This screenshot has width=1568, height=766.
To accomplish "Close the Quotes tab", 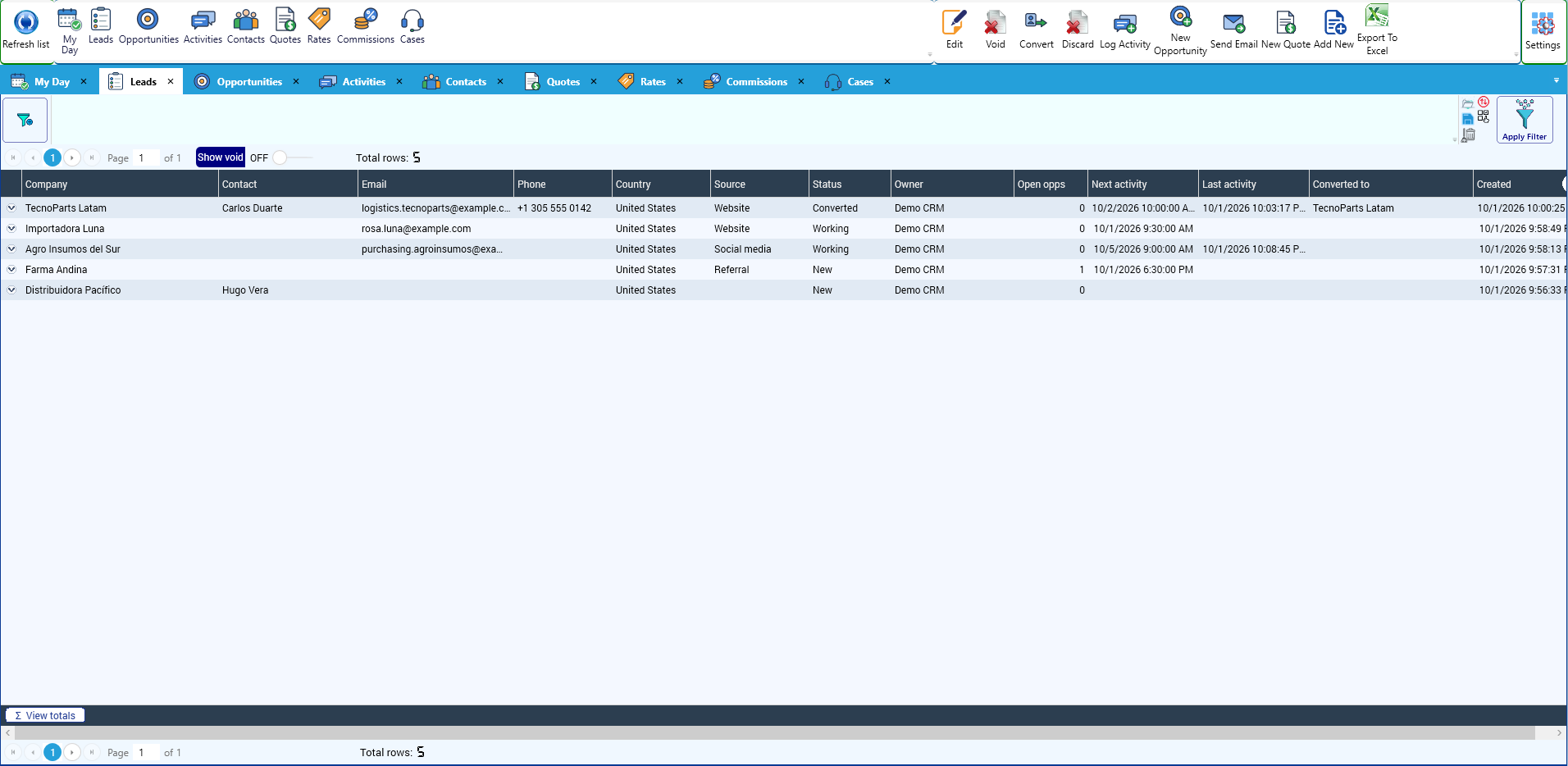I will click(x=594, y=82).
